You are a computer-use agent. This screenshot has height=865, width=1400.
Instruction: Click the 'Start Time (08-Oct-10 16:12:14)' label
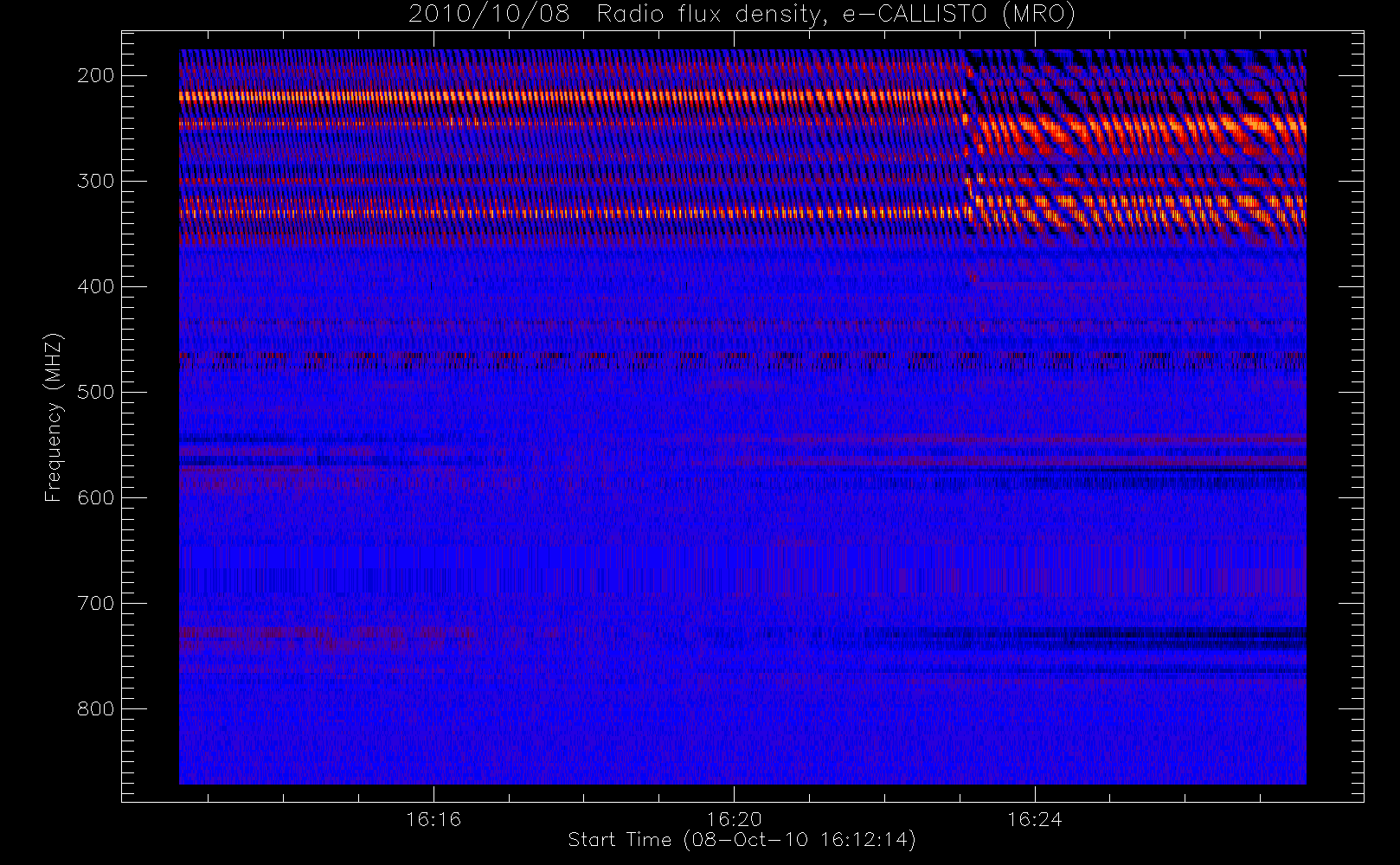coord(742,840)
